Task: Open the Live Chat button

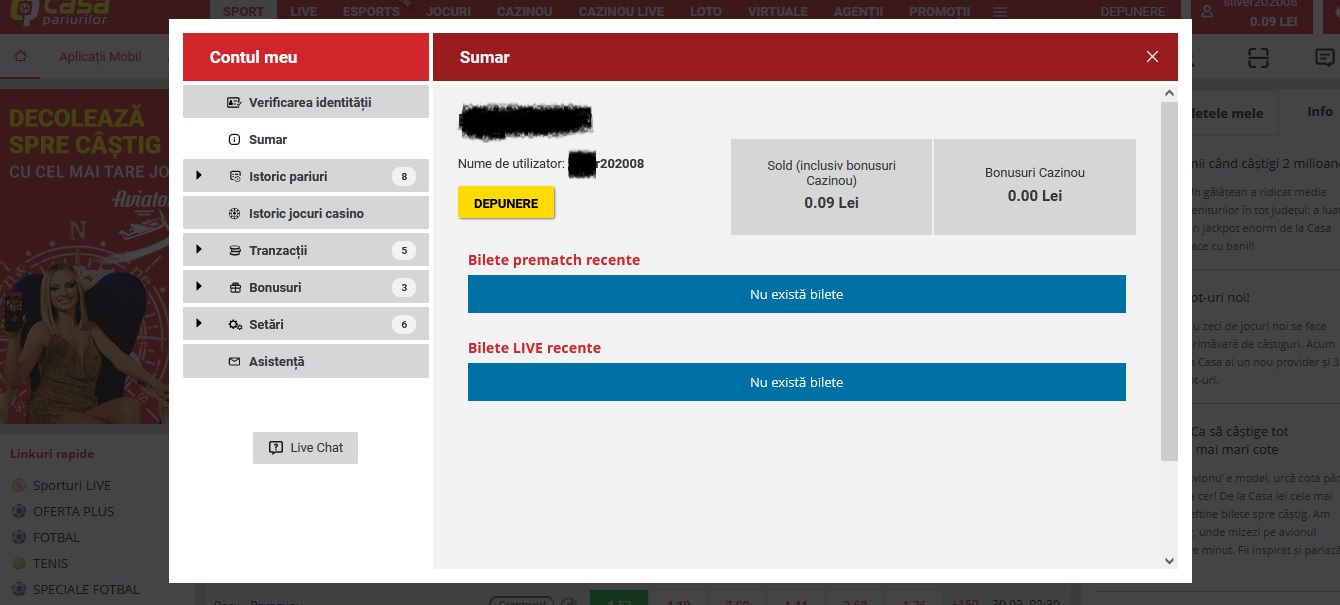Action: pyautogui.click(x=305, y=448)
